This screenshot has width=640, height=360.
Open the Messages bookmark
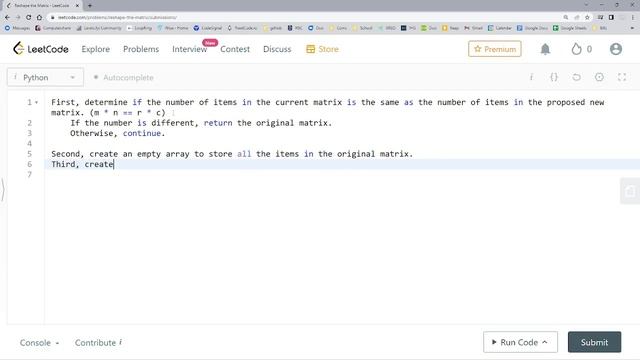point(17,28)
